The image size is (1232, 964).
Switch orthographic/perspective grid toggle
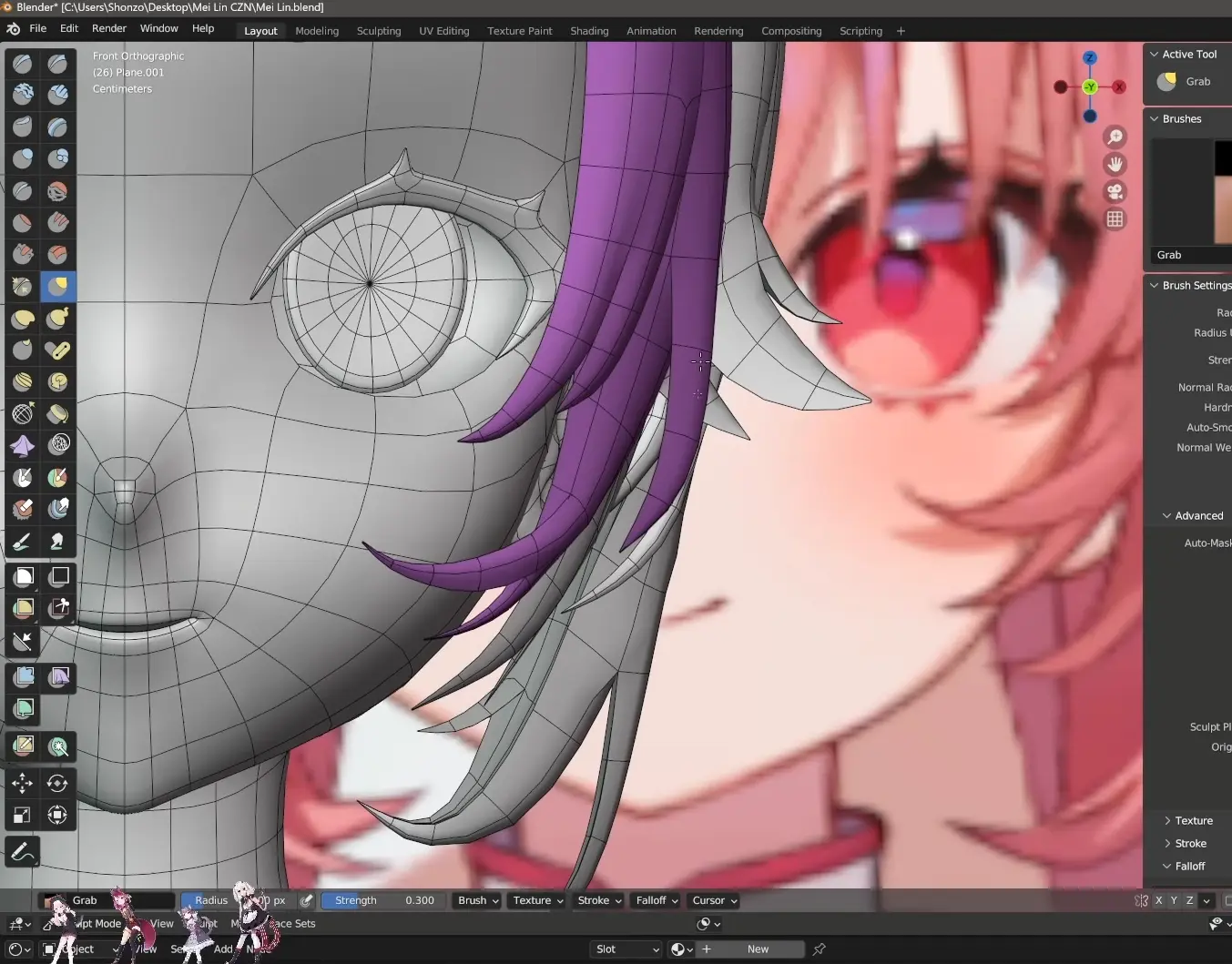tap(1115, 219)
